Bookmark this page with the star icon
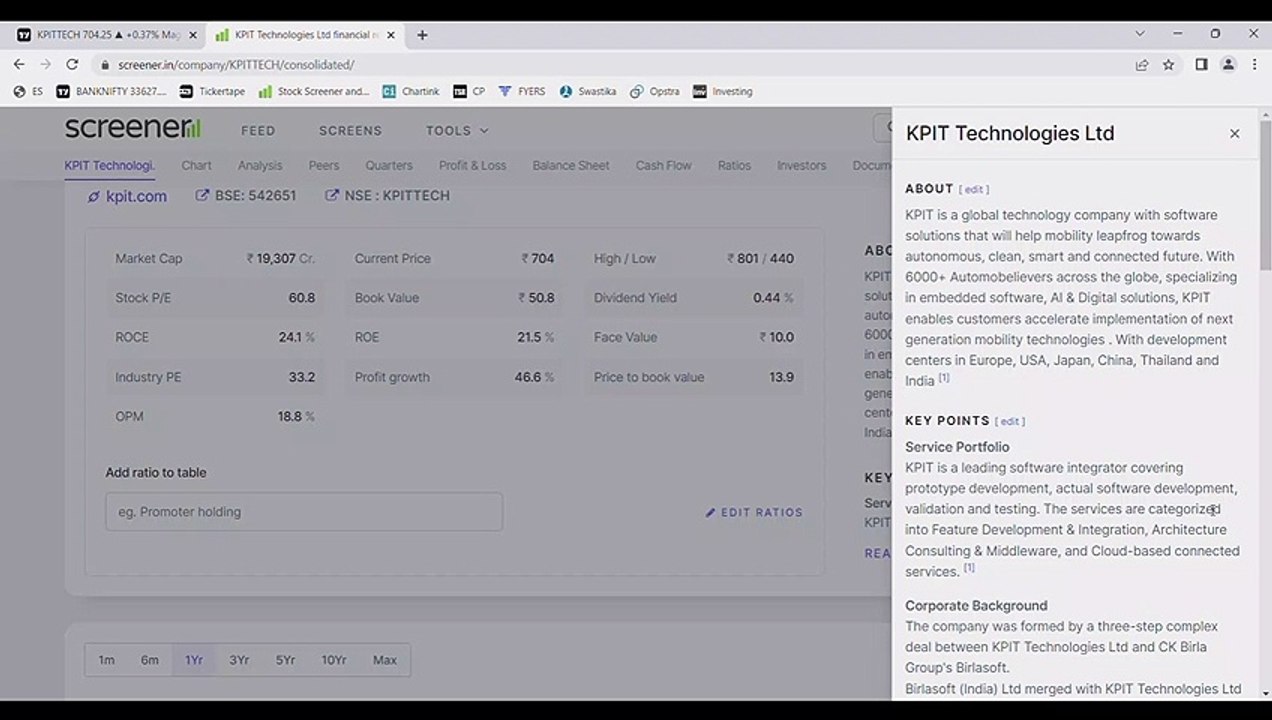This screenshot has width=1272, height=720. click(x=1168, y=64)
